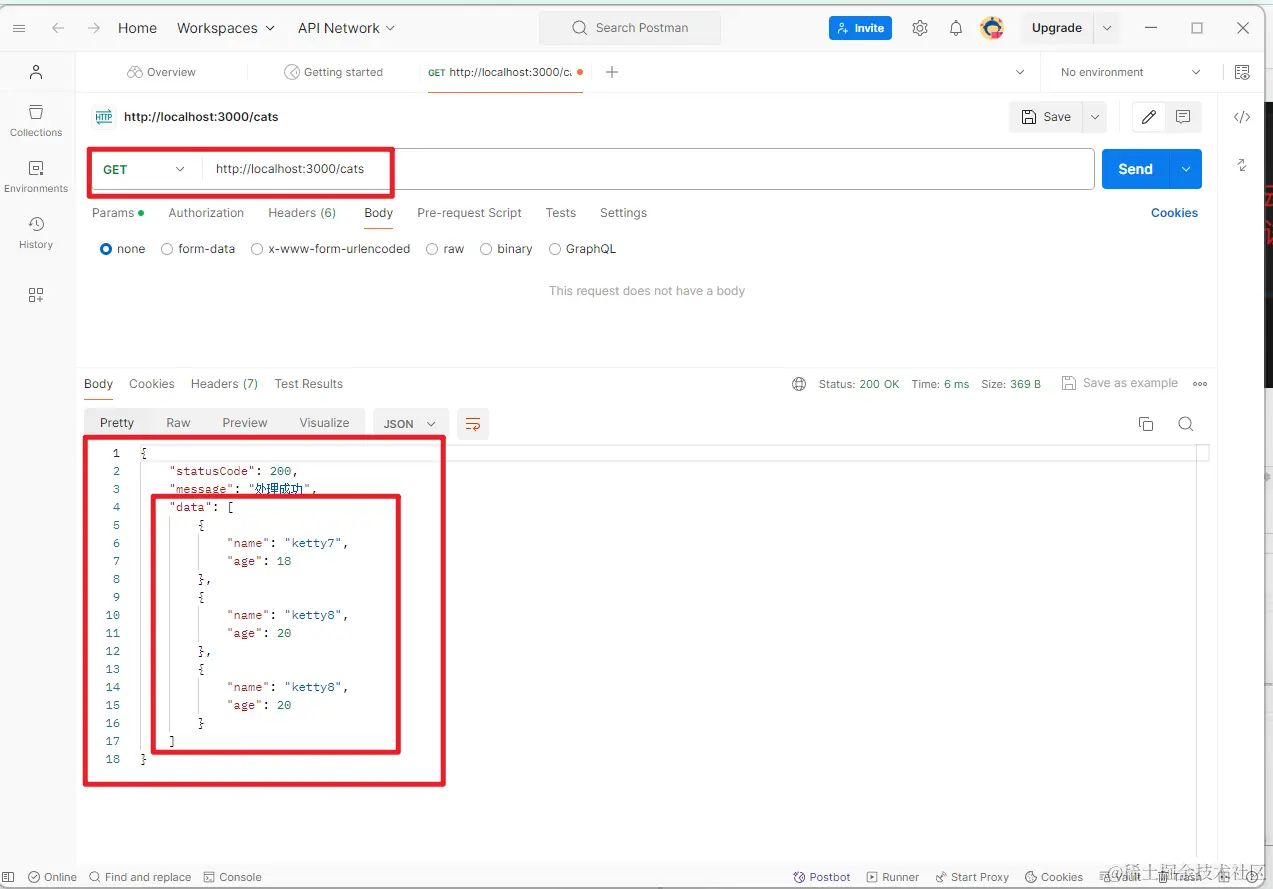Open notifications bell icon
The image size is (1273, 889).
pyautogui.click(x=956, y=28)
